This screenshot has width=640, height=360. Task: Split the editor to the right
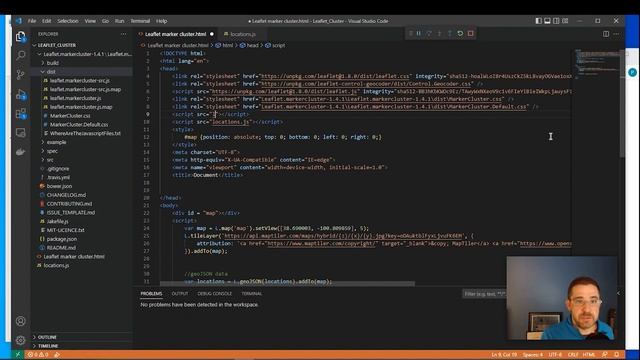(x=606, y=34)
